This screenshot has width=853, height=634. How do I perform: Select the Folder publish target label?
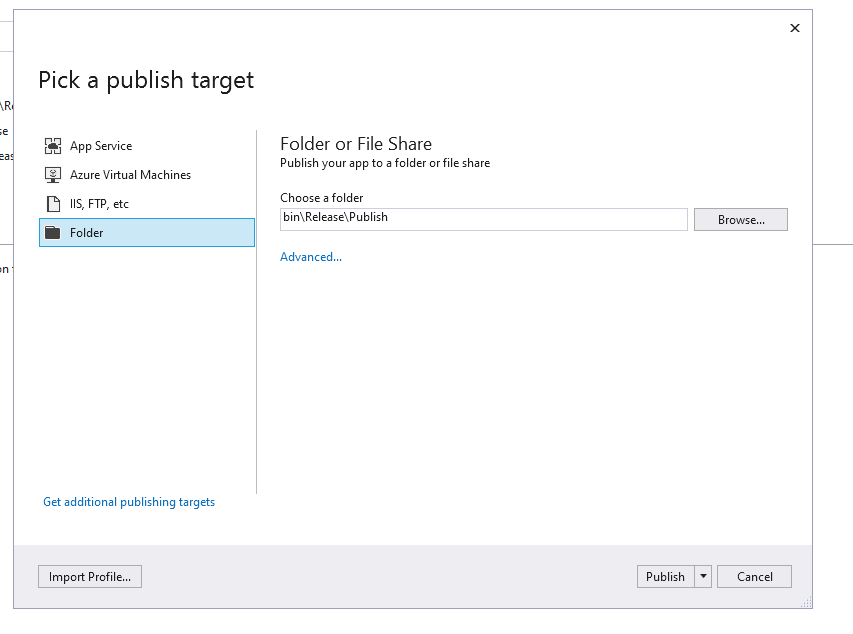[87, 233]
